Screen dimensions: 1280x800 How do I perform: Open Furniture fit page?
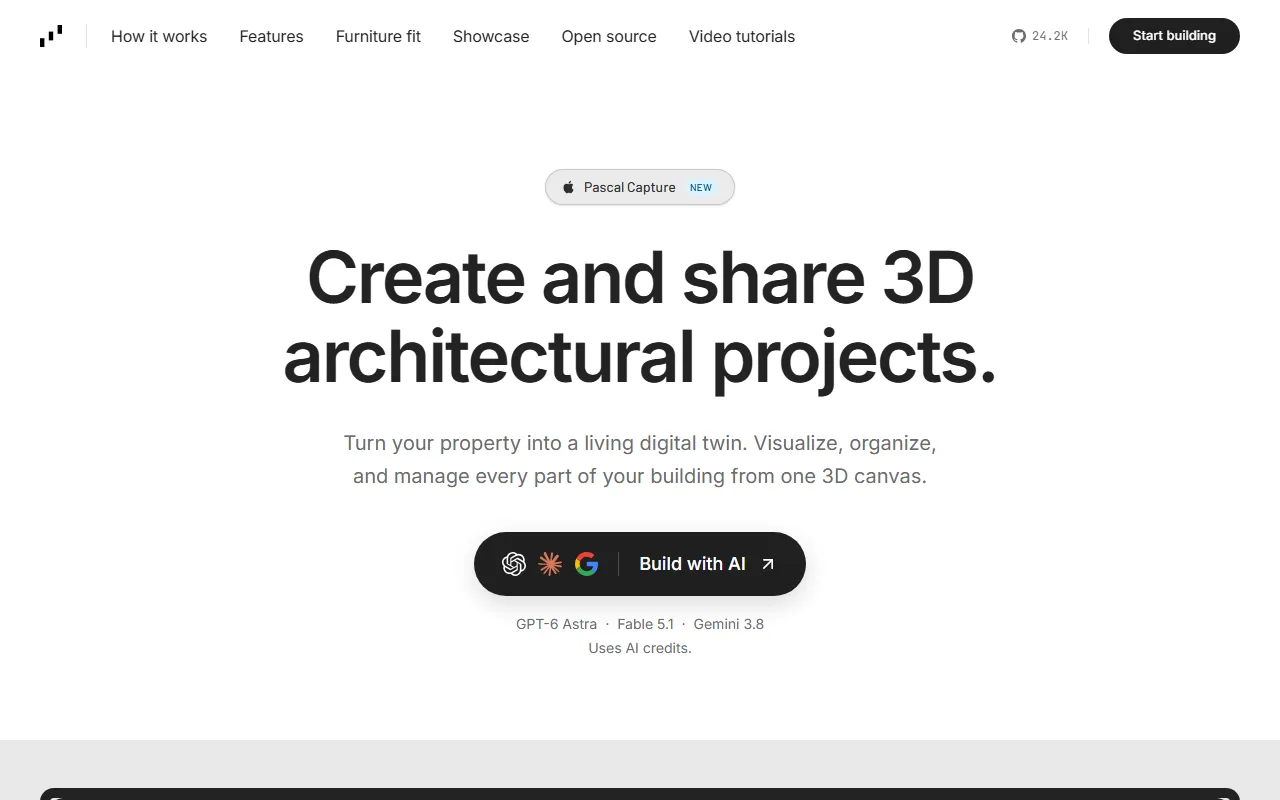(378, 36)
